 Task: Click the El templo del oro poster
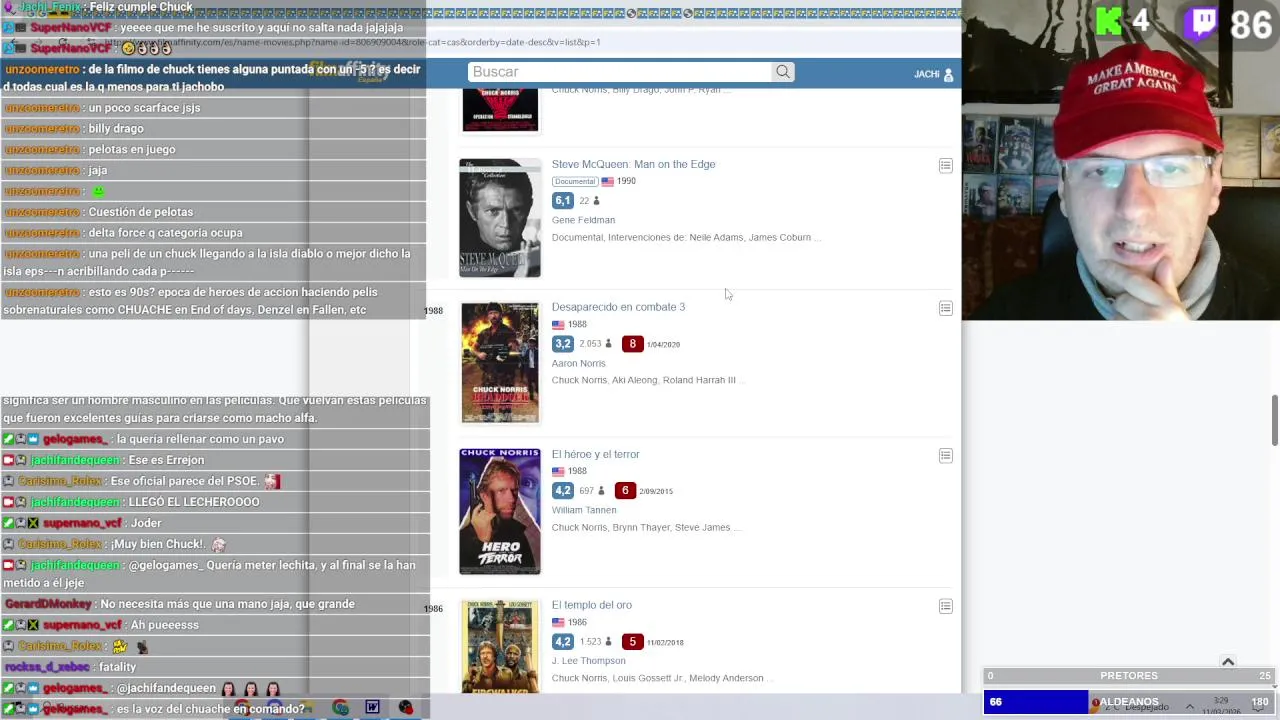pyautogui.click(x=499, y=647)
